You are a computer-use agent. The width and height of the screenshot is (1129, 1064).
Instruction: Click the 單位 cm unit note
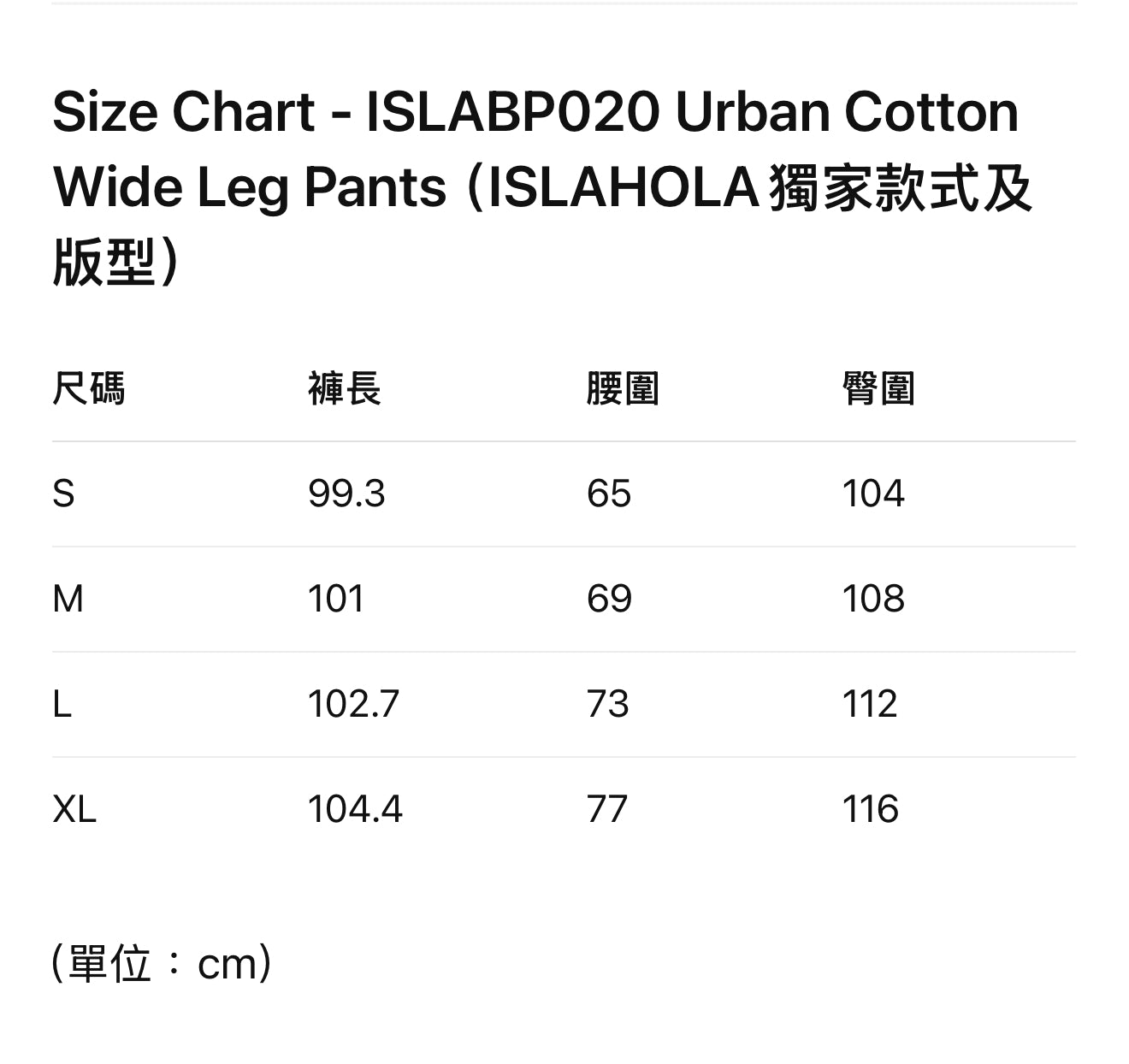tap(162, 964)
